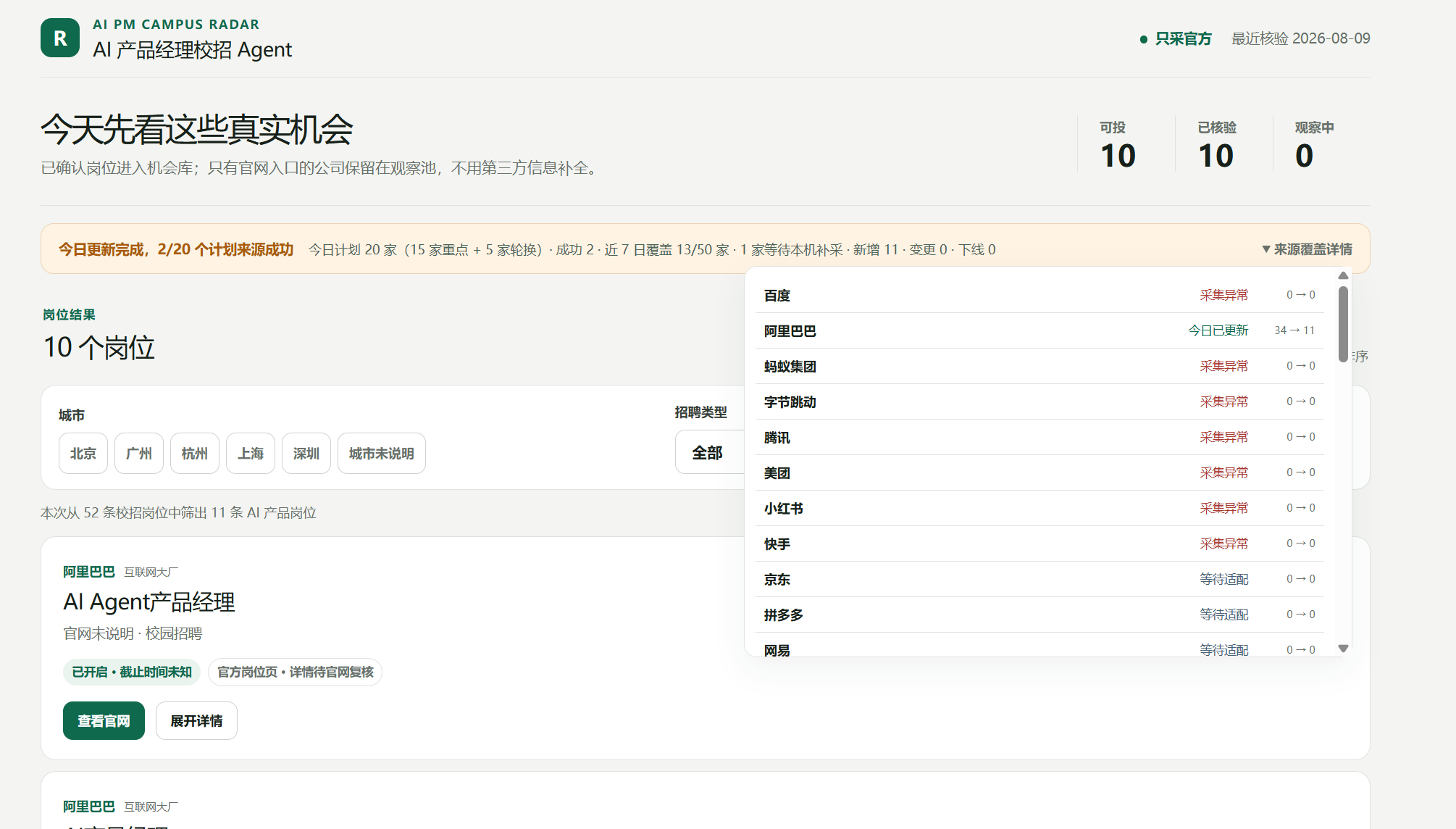Image resolution: width=1456 pixels, height=829 pixels.
Task: Click 采集异常 status in the 快手 row
Action: [x=1224, y=543]
